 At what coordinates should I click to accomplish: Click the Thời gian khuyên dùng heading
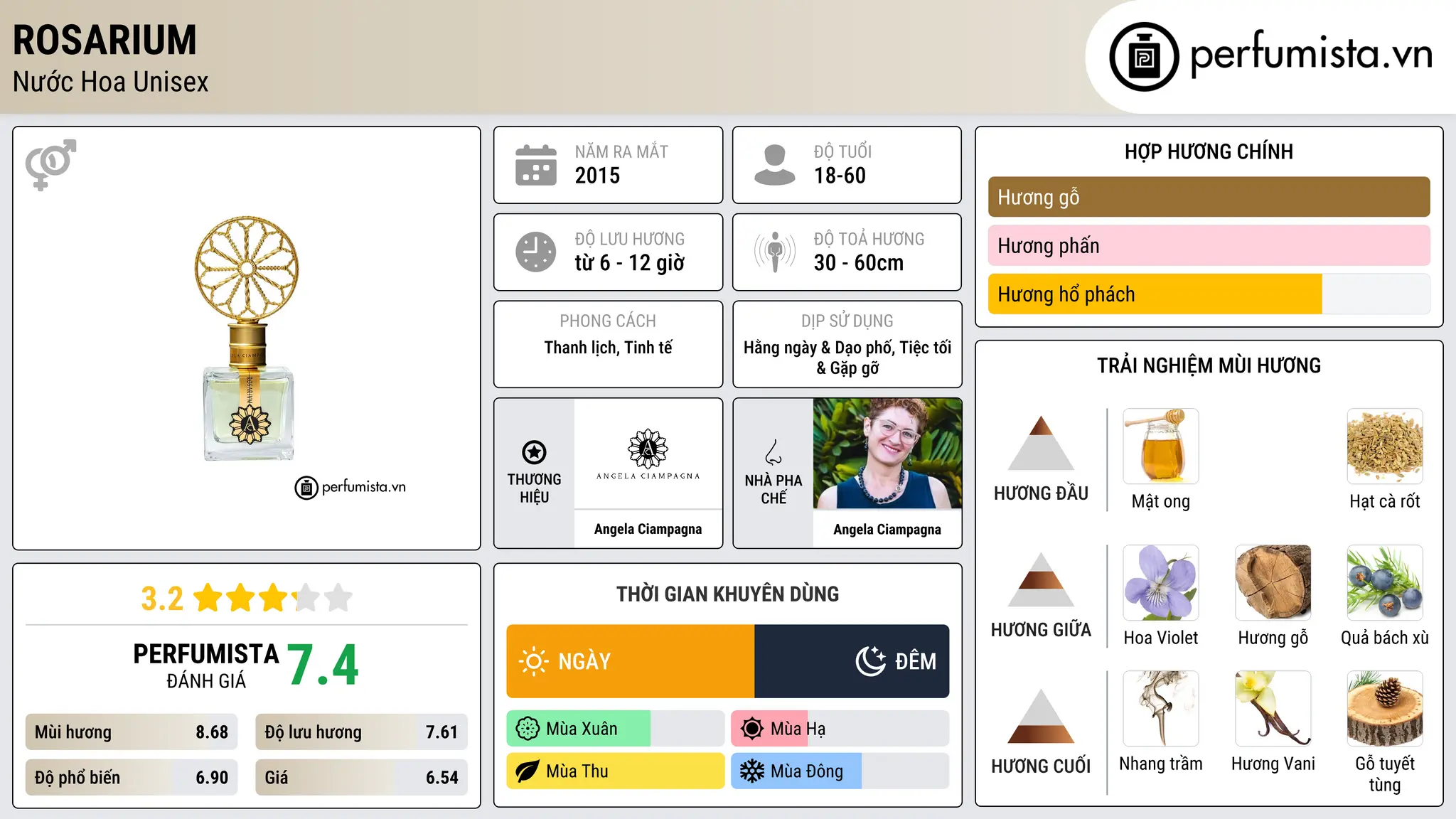727,594
